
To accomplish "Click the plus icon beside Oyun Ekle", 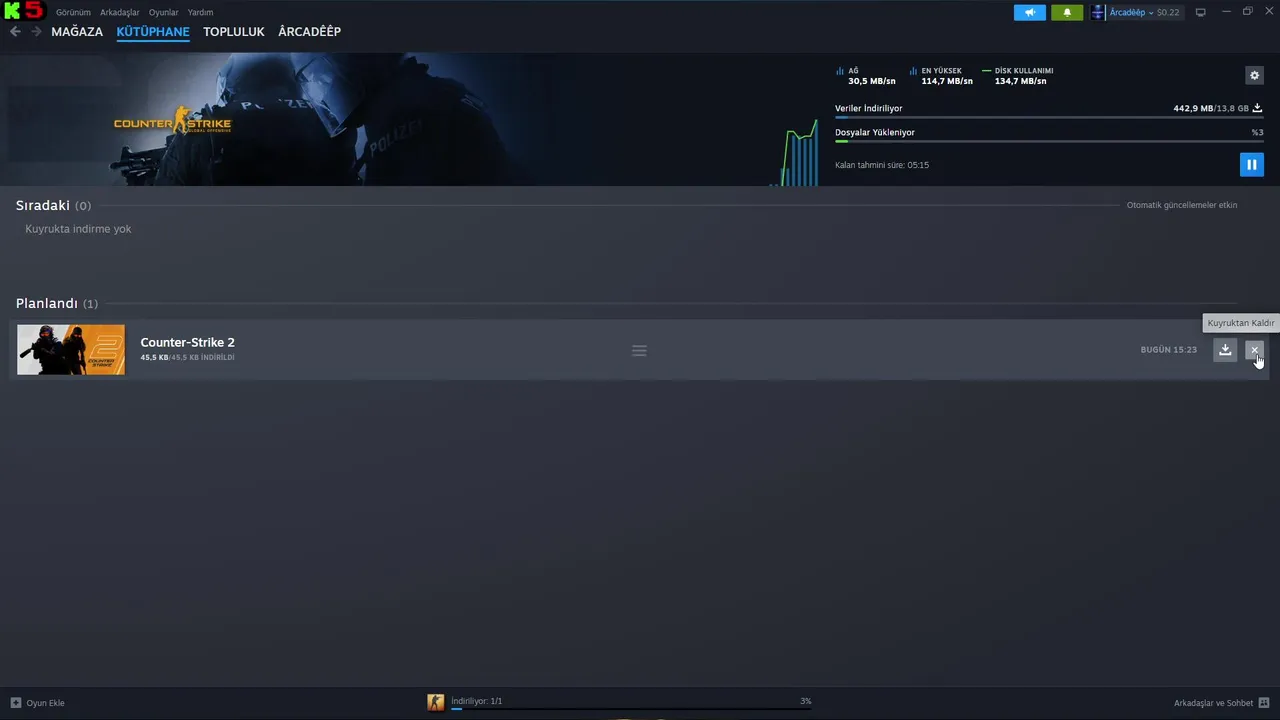I will [16, 703].
